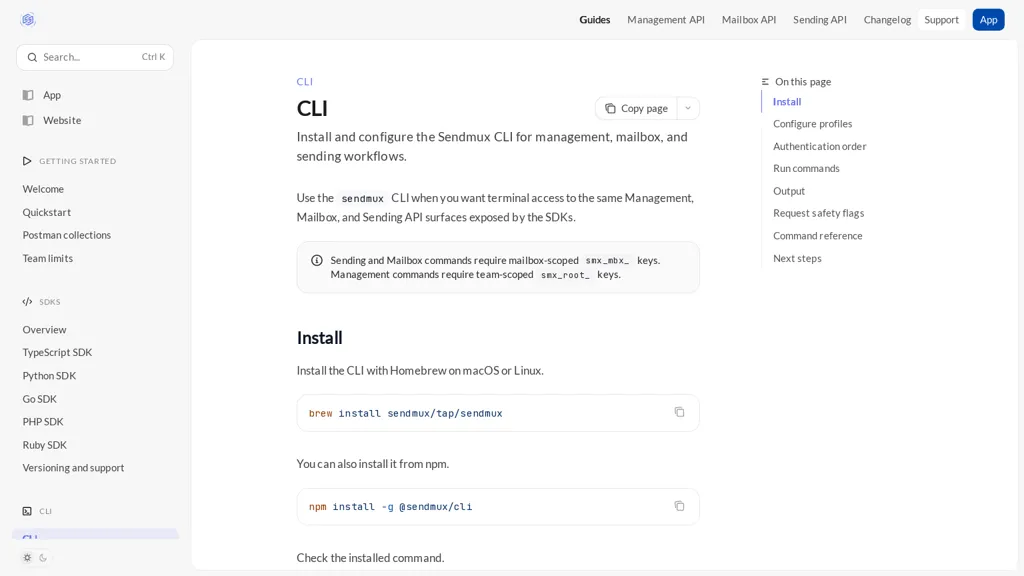This screenshot has height=576, width=1024.
Task: Open the Mailbox API tab
Action: pyautogui.click(x=748, y=20)
